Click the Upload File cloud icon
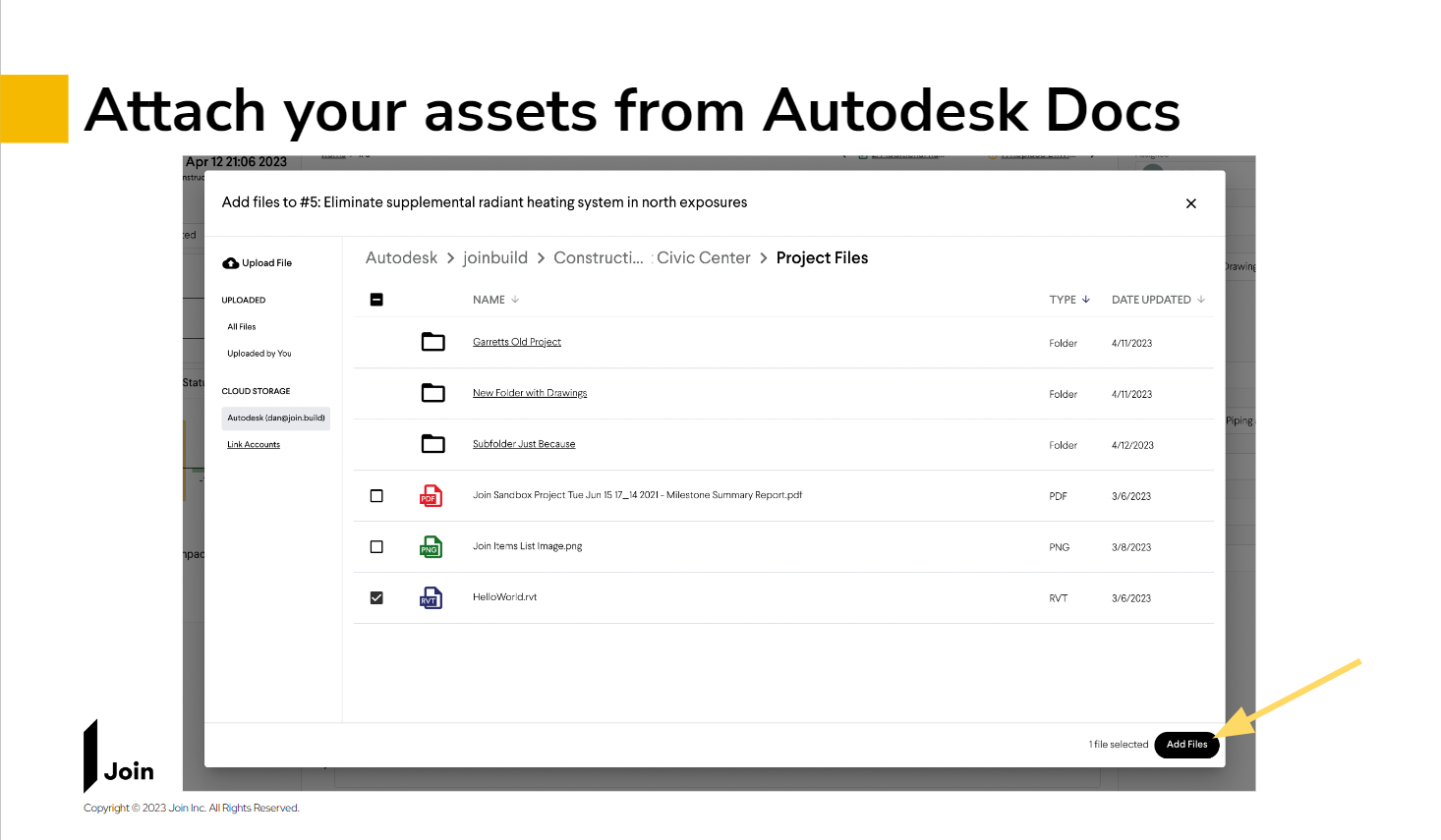The image size is (1441, 840). pyautogui.click(x=230, y=263)
